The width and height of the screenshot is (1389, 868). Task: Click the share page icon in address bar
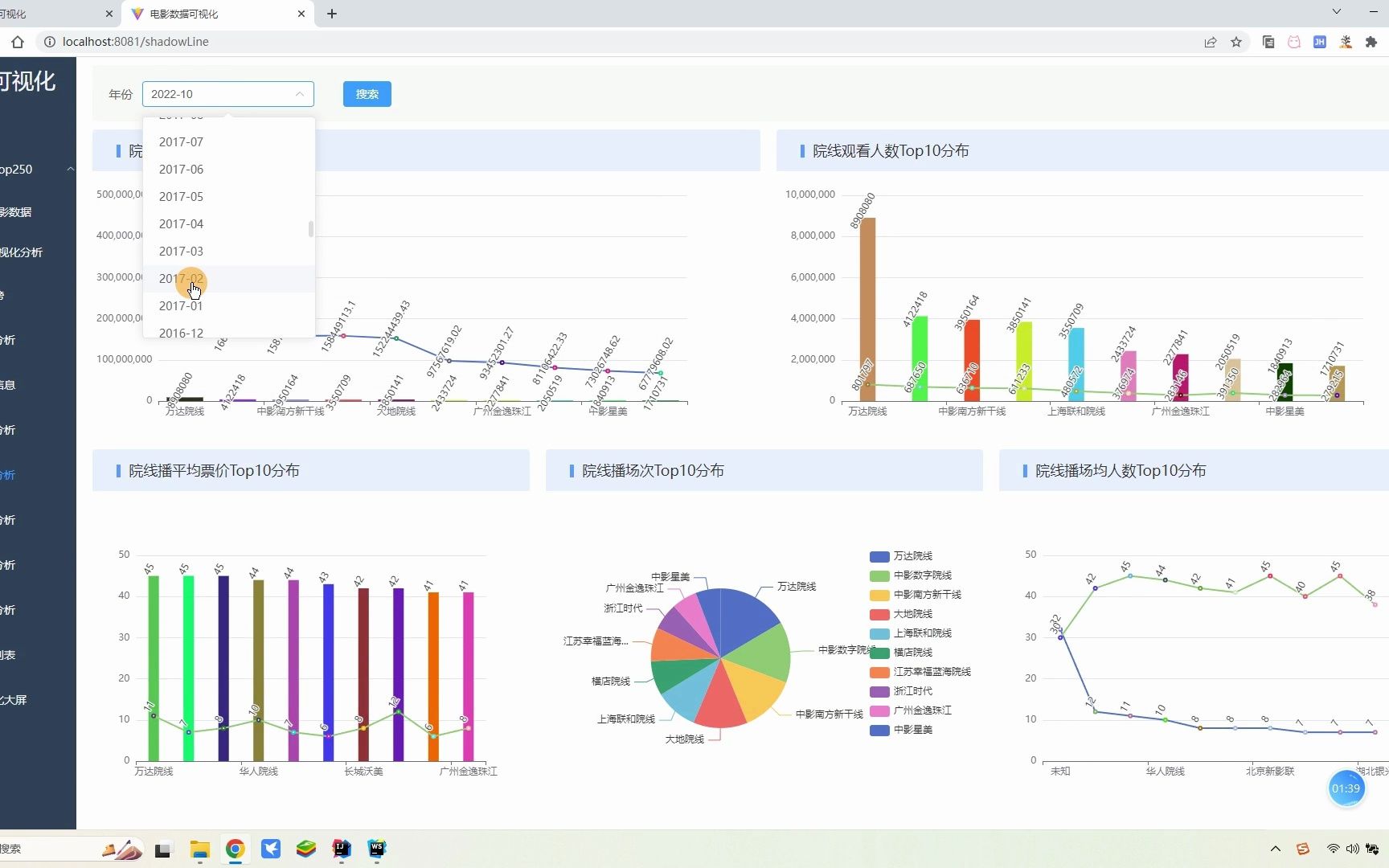point(1210,42)
